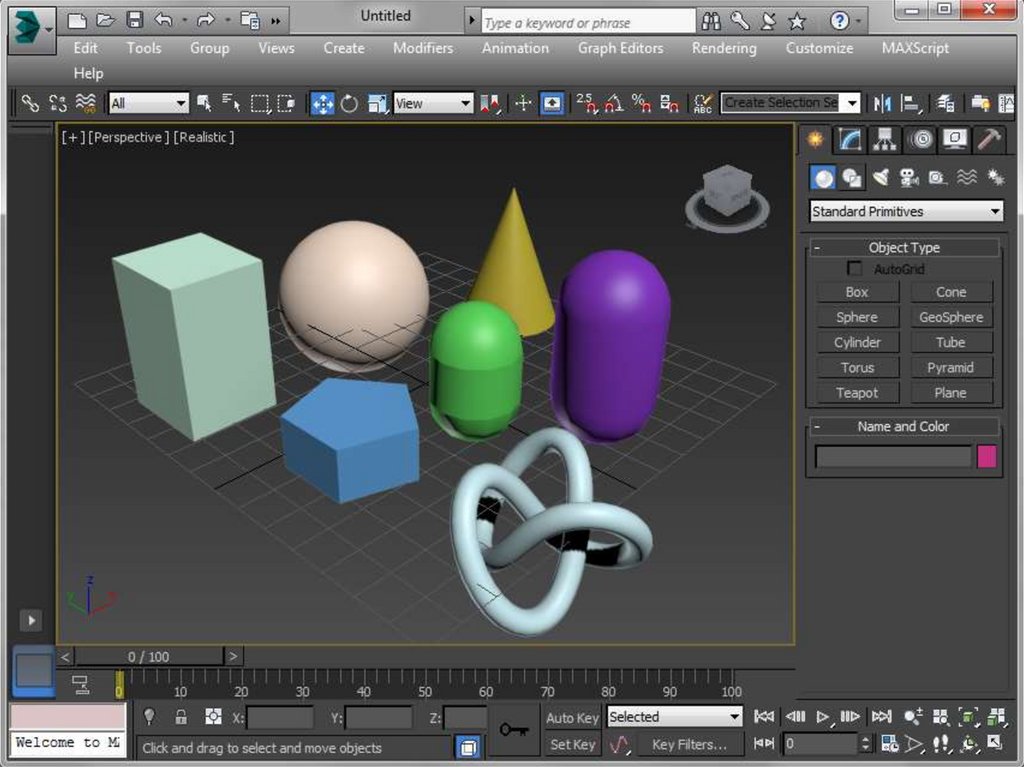The width and height of the screenshot is (1024, 767).
Task: Activate the Select and Rotate tool
Action: tap(349, 103)
